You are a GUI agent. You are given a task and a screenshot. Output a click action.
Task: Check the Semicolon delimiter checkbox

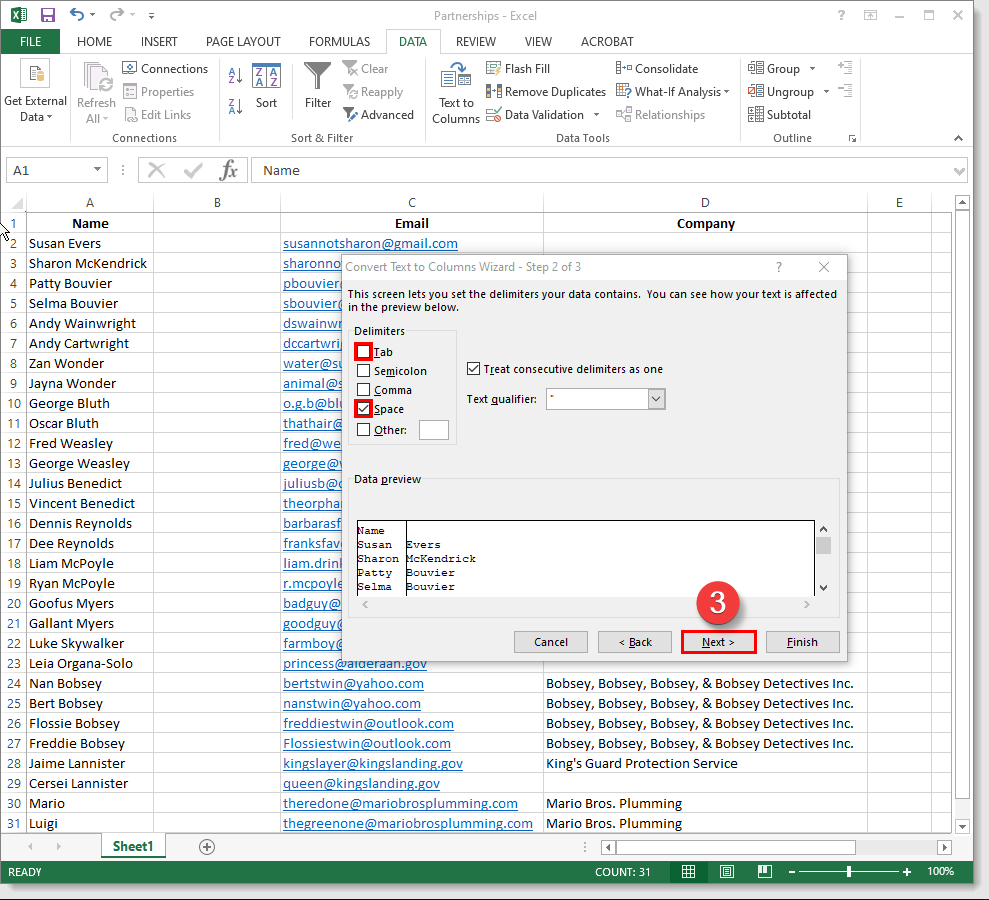coord(363,370)
